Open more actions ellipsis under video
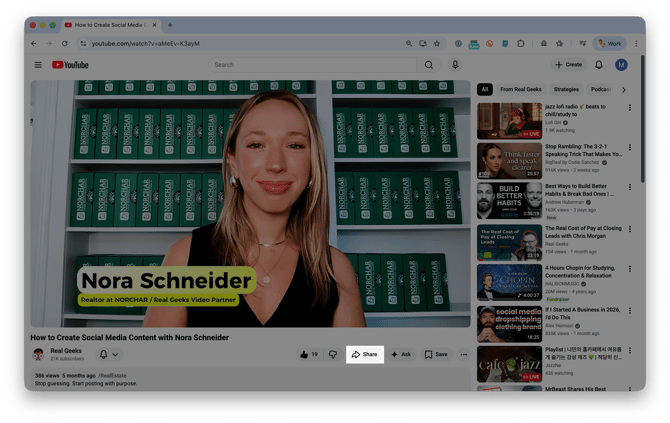 tap(464, 354)
